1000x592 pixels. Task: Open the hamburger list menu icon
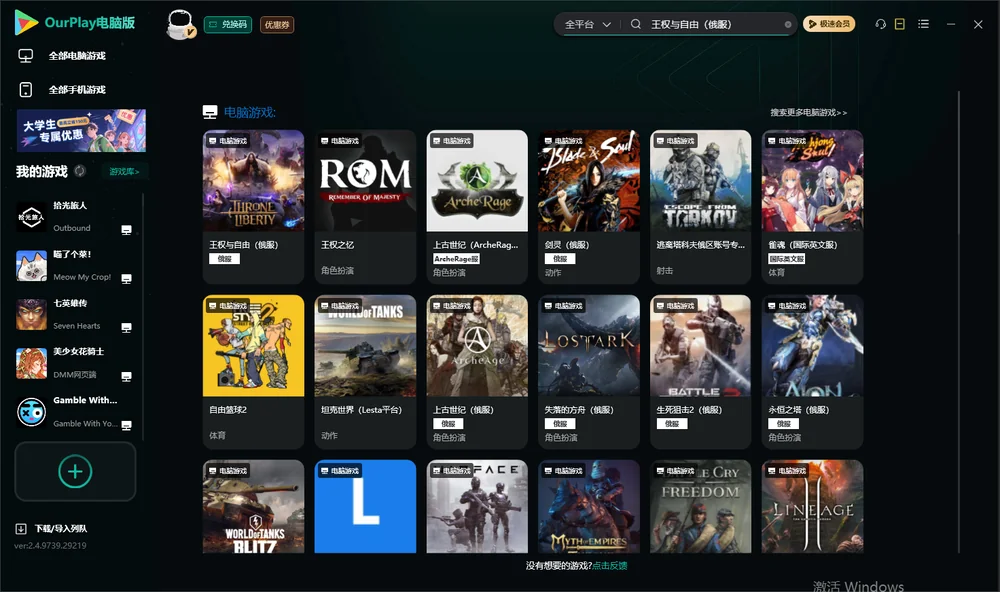[x=923, y=24]
